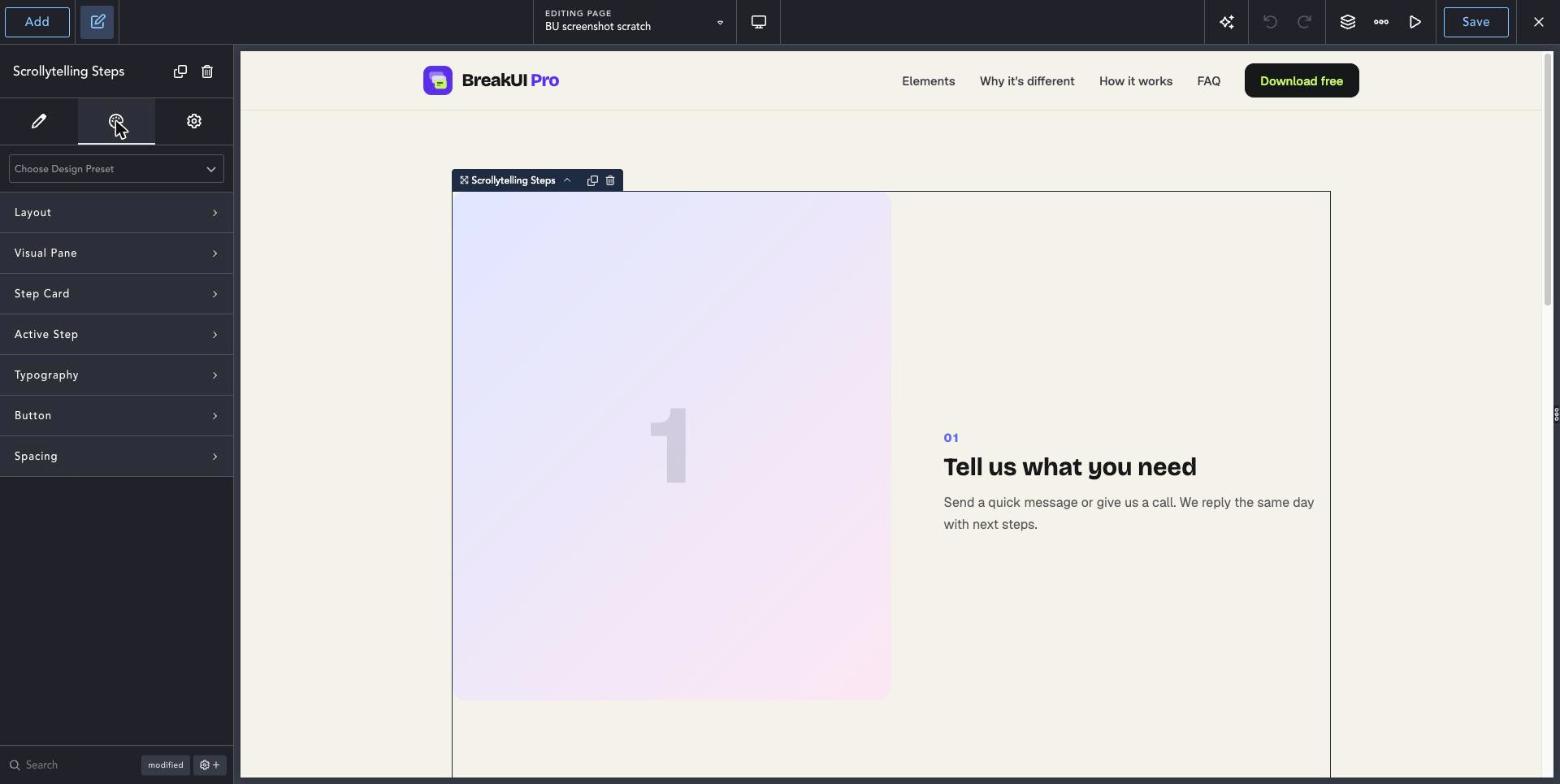This screenshot has height=784, width=1560.
Task: Close the editor with the X icon
Action: pos(1539,22)
